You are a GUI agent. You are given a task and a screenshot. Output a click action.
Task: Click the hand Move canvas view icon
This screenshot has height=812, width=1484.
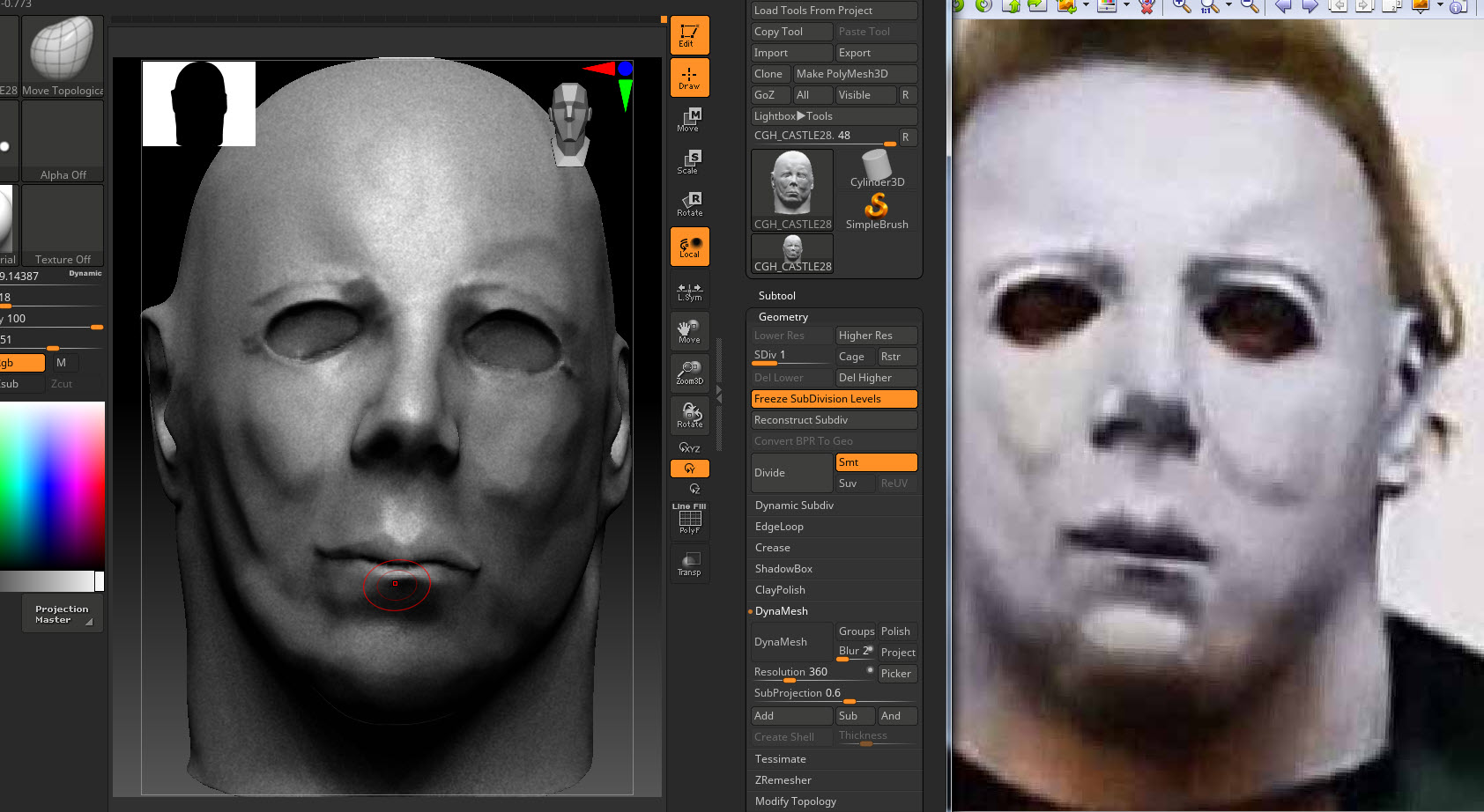689,331
